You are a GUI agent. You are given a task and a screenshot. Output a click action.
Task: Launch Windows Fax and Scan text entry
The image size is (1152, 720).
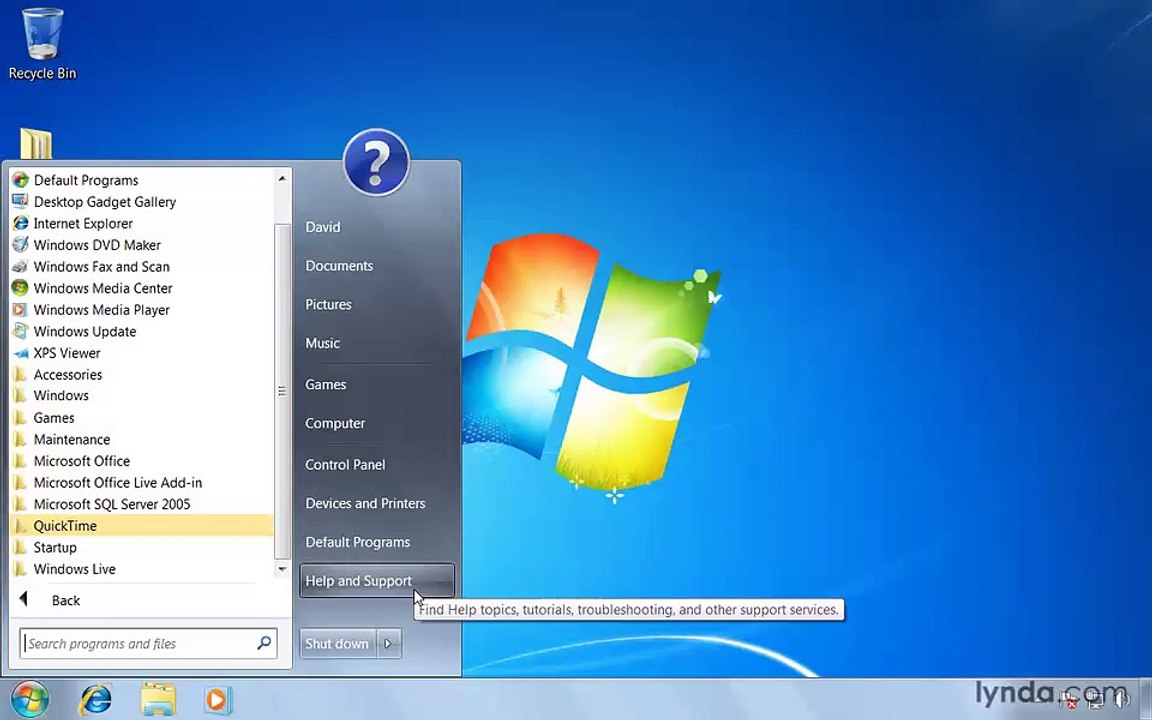click(101, 267)
